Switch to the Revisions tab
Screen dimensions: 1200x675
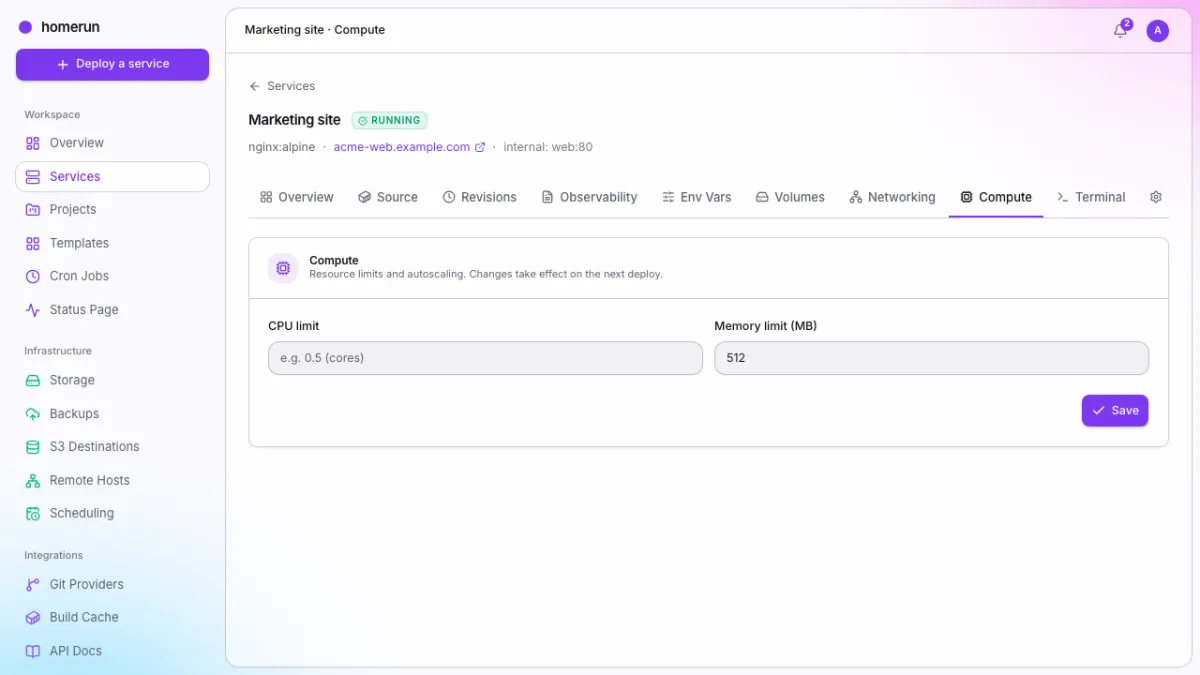[480, 197]
